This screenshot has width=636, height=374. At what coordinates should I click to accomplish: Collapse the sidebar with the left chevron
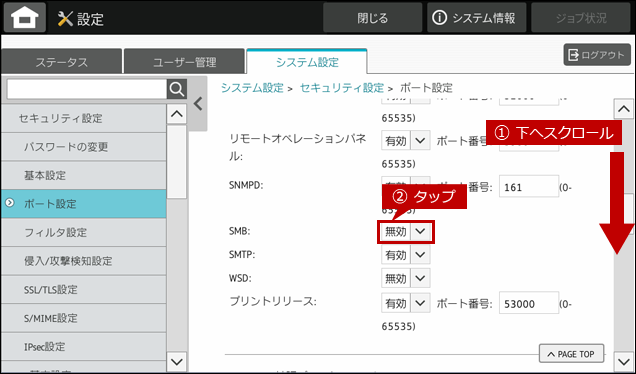(x=198, y=104)
